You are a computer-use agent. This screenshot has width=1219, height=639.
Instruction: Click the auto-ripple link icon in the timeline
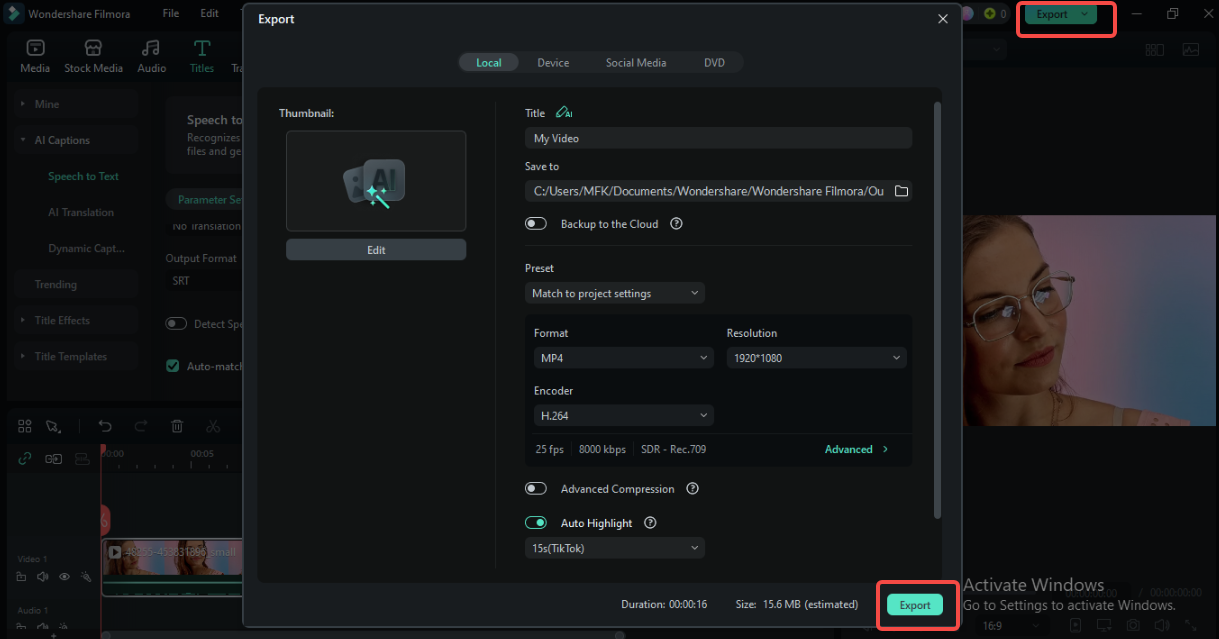[x=24, y=458]
